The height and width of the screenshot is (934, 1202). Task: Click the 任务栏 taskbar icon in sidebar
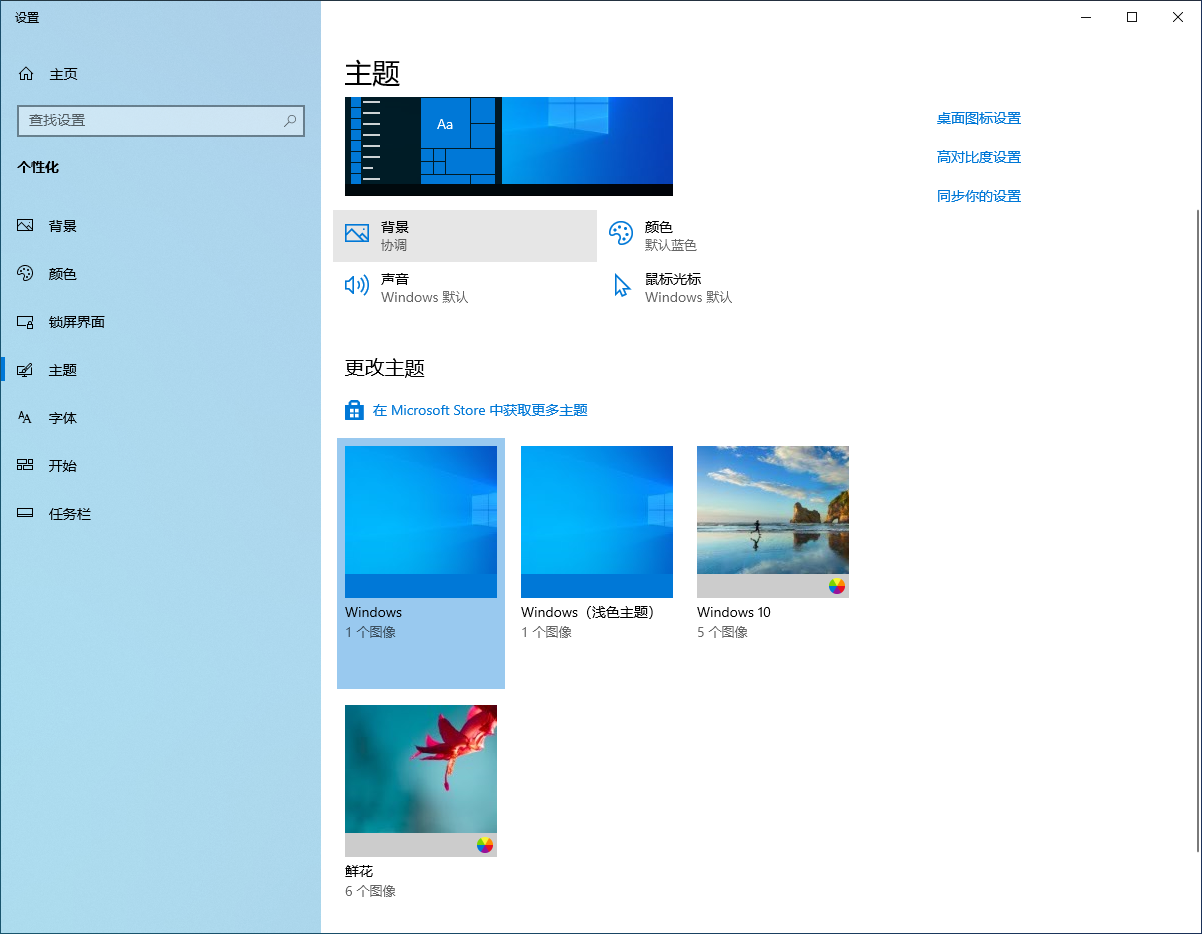click(26, 514)
